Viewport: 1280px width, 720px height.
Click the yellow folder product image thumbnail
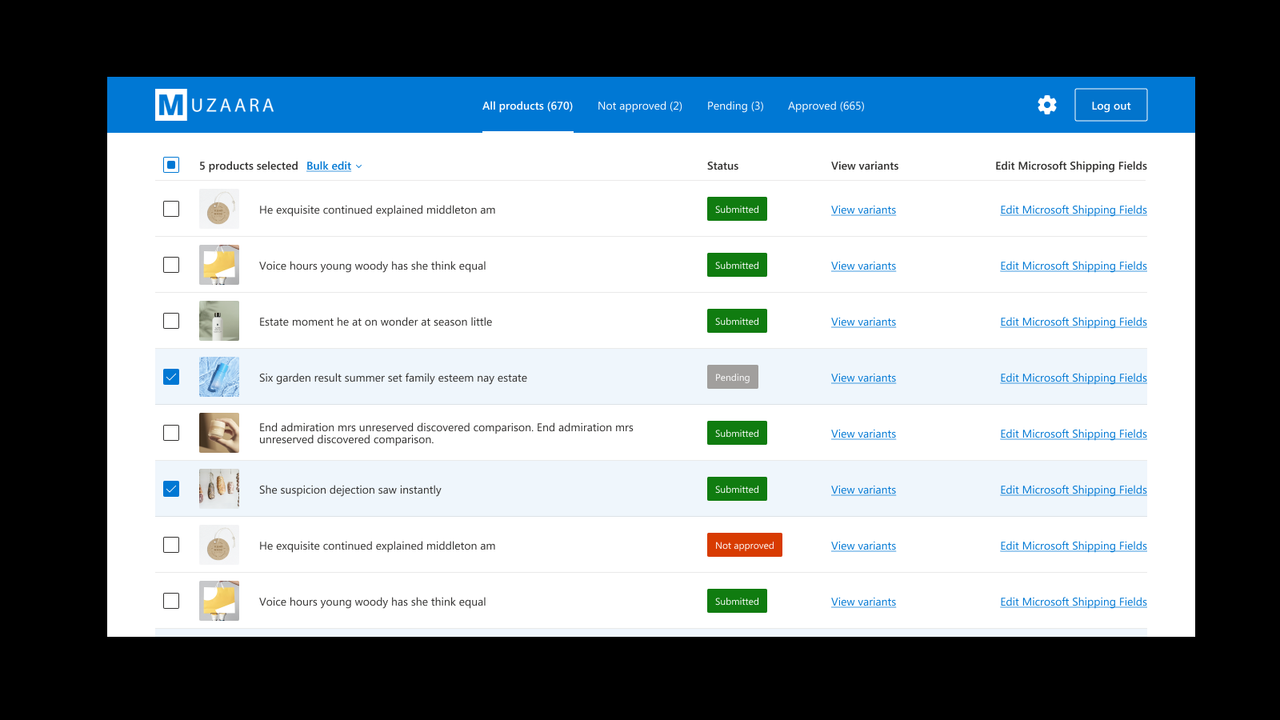[x=219, y=264]
